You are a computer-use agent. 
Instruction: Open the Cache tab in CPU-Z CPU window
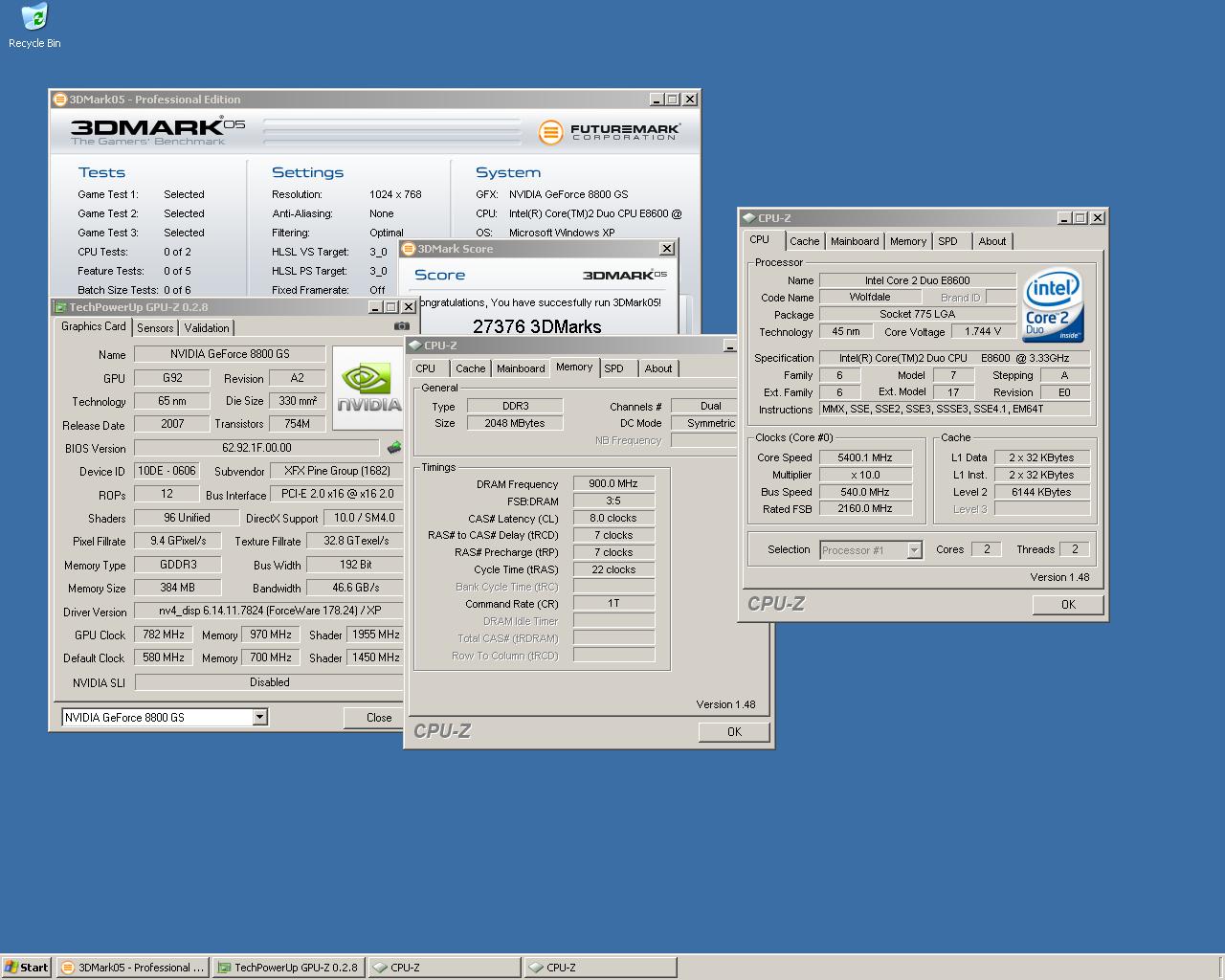pyautogui.click(x=804, y=241)
